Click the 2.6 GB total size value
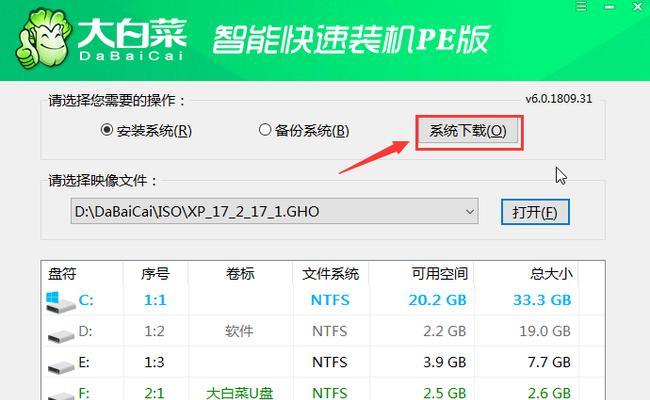 (x=549, y=393)
